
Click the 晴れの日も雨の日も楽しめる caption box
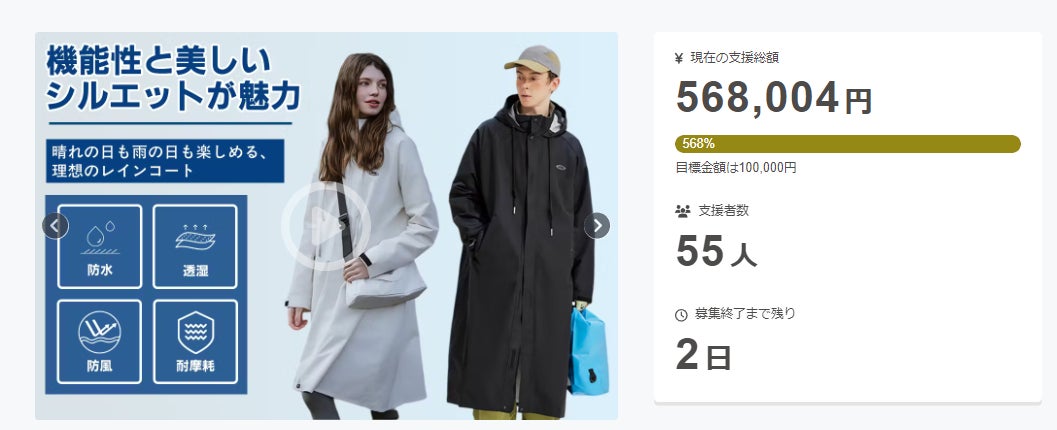tap(165, 161)
